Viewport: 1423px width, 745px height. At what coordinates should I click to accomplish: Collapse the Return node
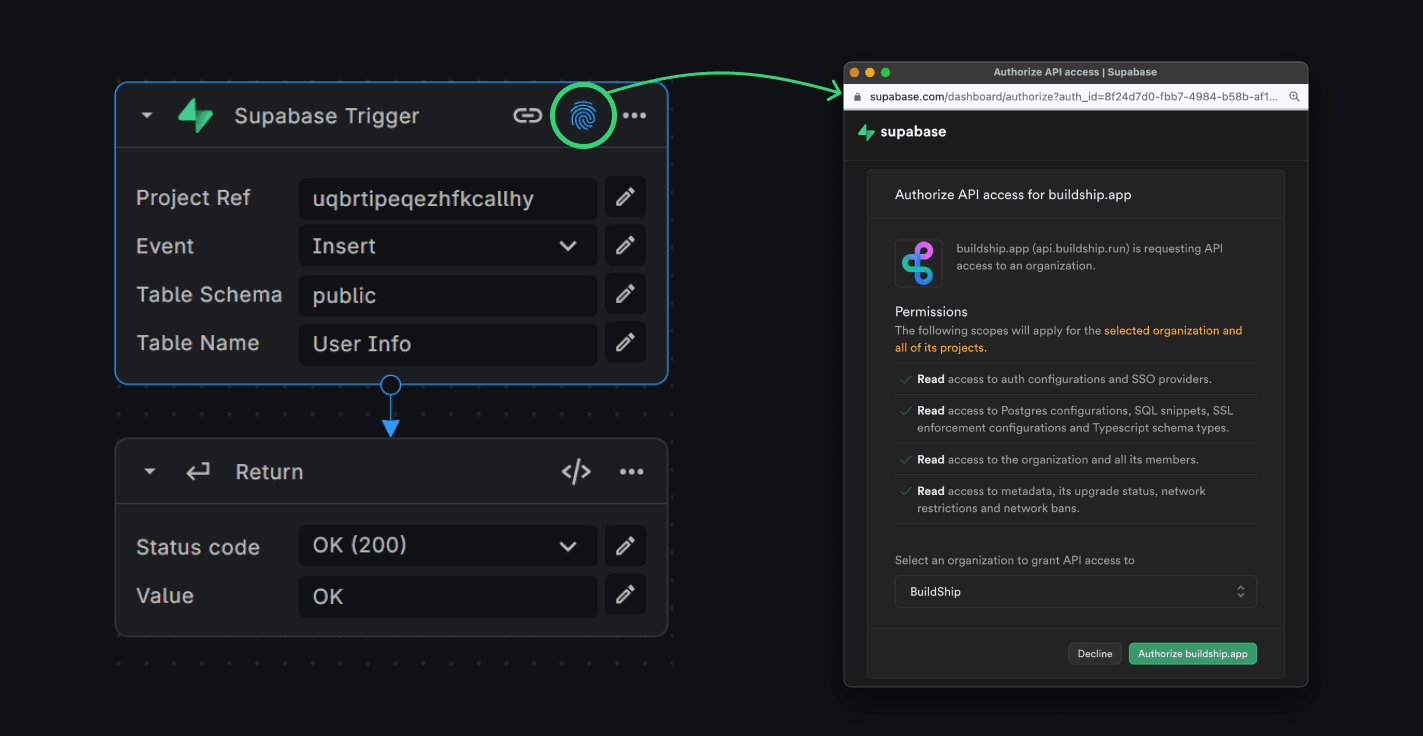tap(148, 471)
